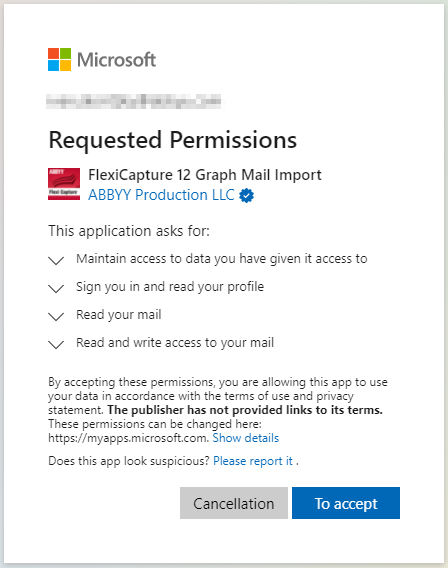Click the Read your mail permission text

coord(119,315)
